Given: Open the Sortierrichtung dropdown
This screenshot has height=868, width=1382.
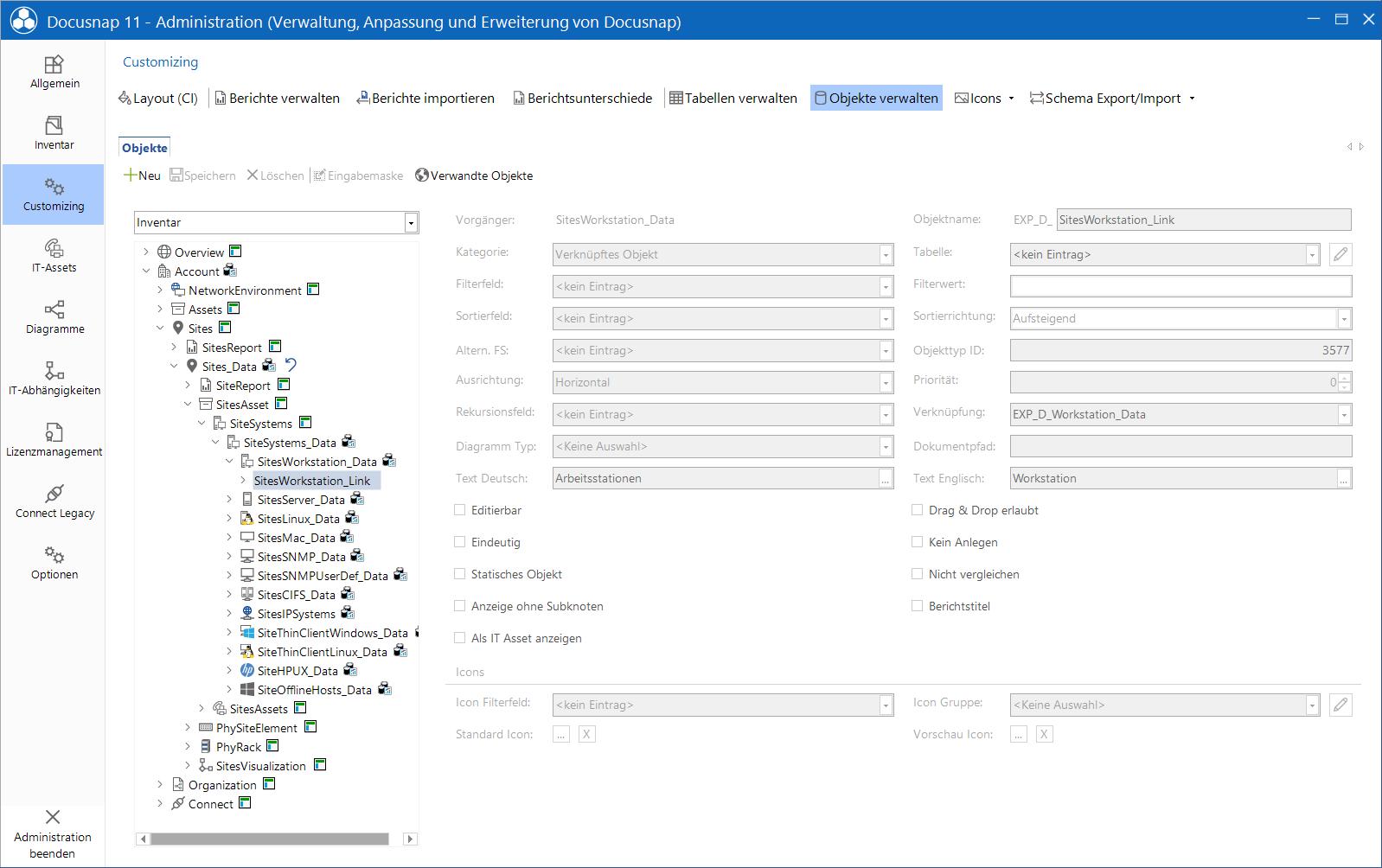Looking at the screenshot, I should pyautogui.click(x=1344, y=319).
